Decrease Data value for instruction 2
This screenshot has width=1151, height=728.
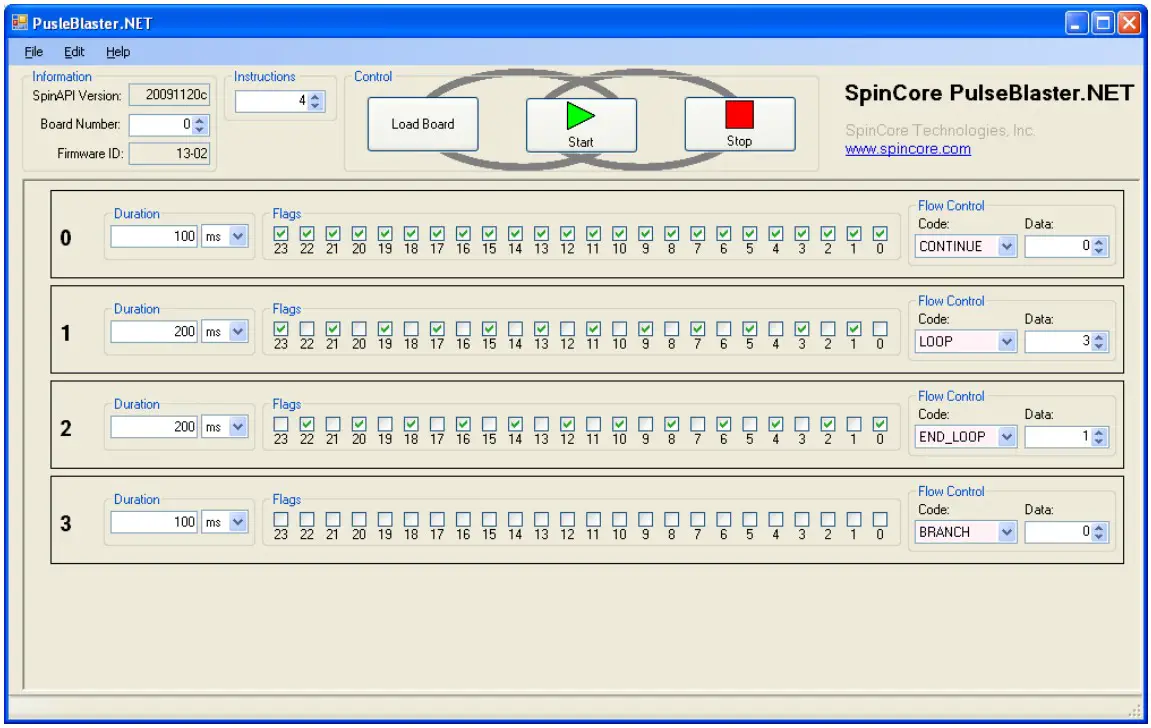1100,441
